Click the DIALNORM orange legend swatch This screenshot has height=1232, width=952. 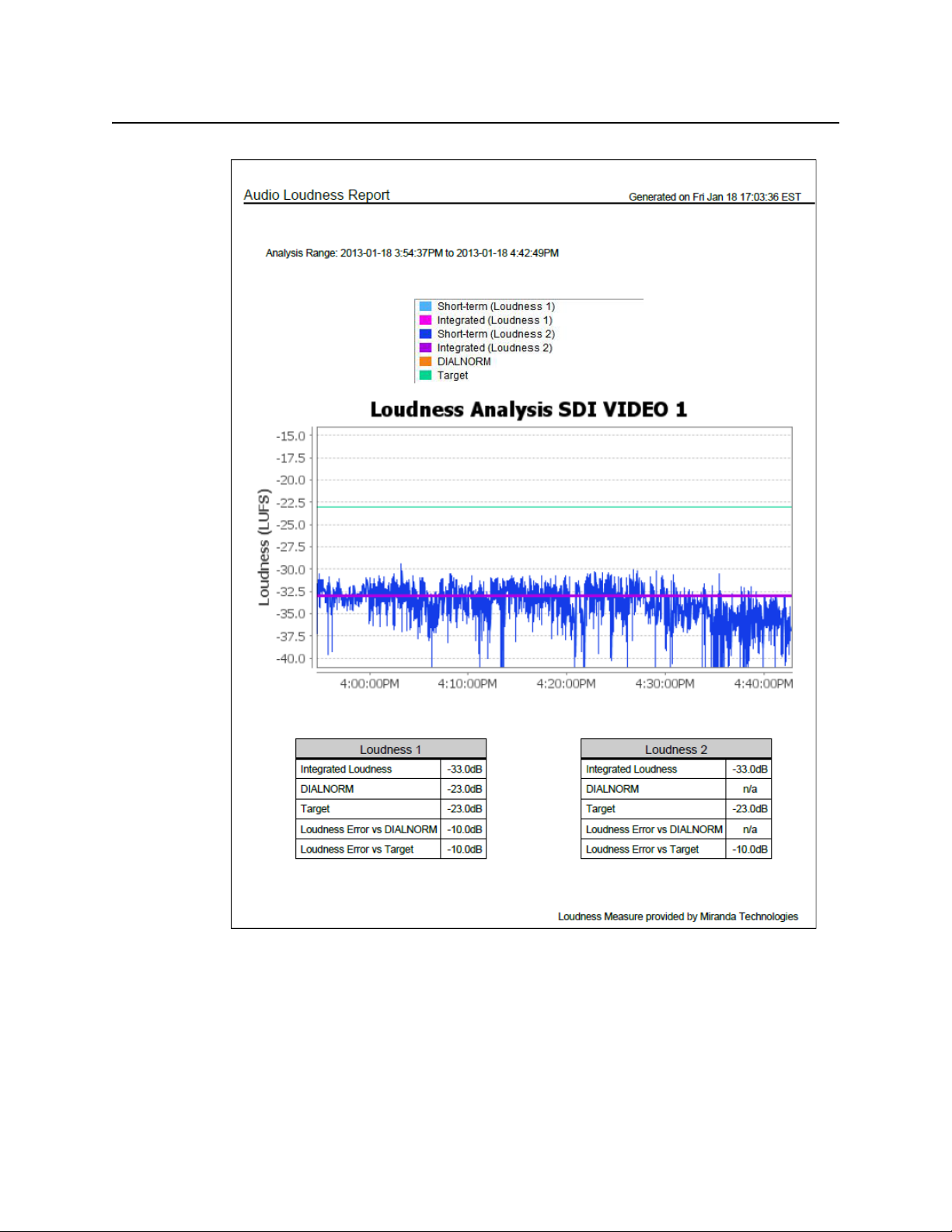425,361
